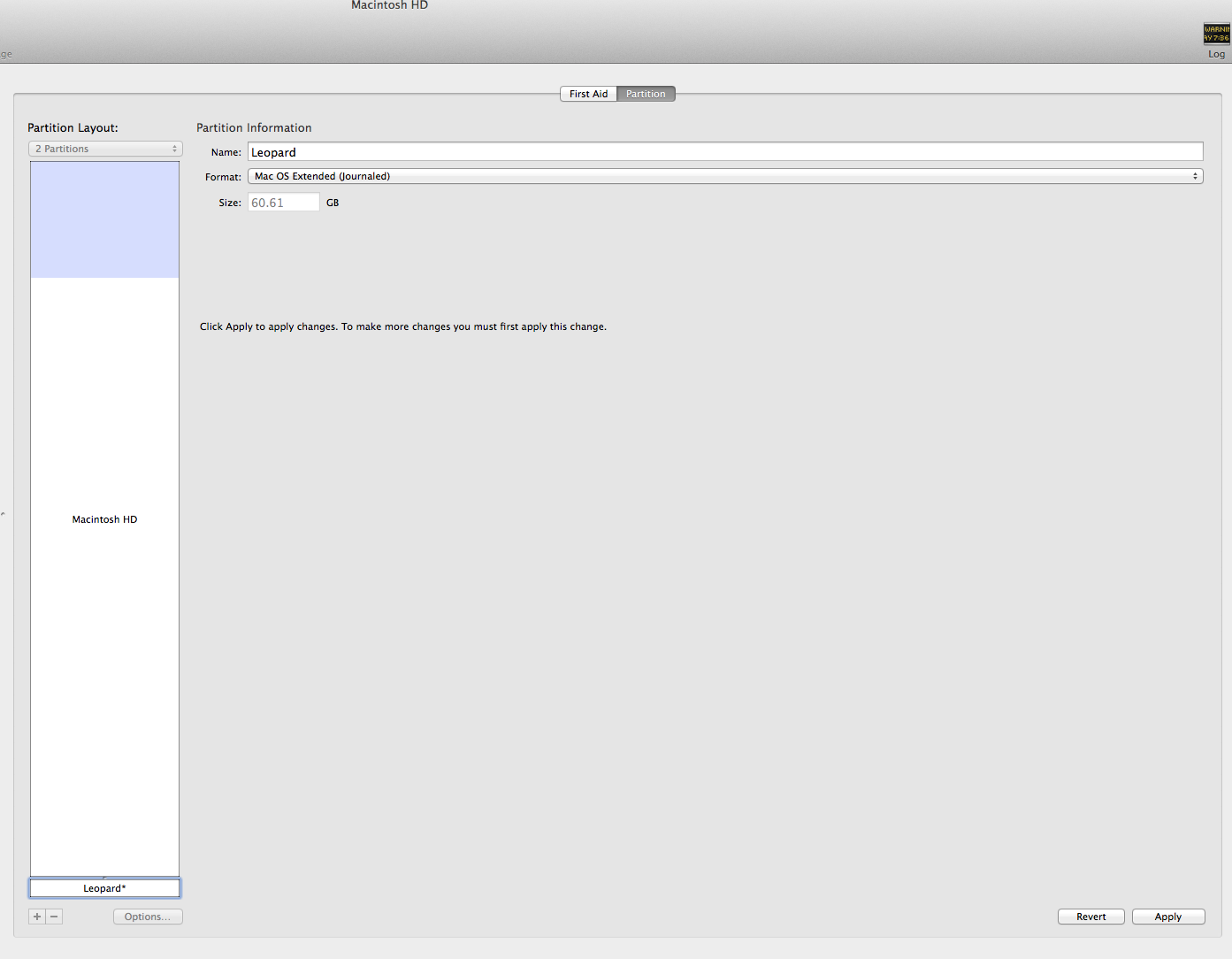
Task: Click the partition Name field
Action: [725, 152]
